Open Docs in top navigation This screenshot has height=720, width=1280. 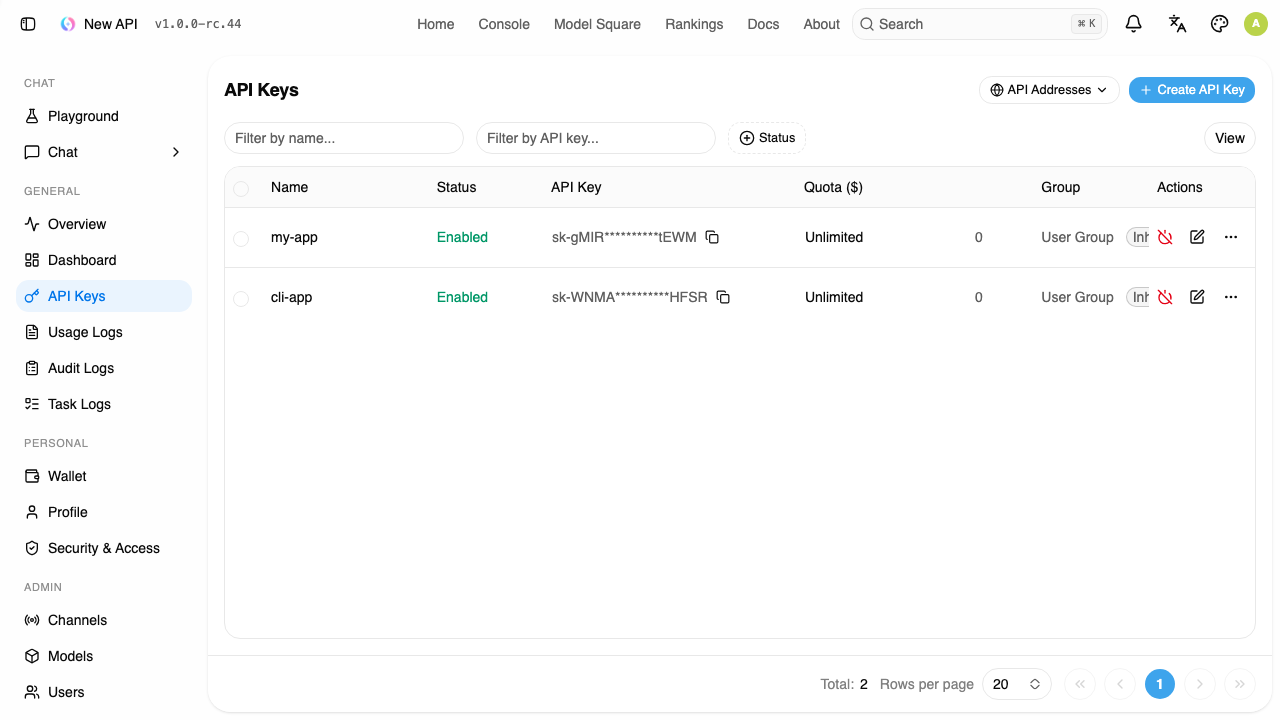763,24
